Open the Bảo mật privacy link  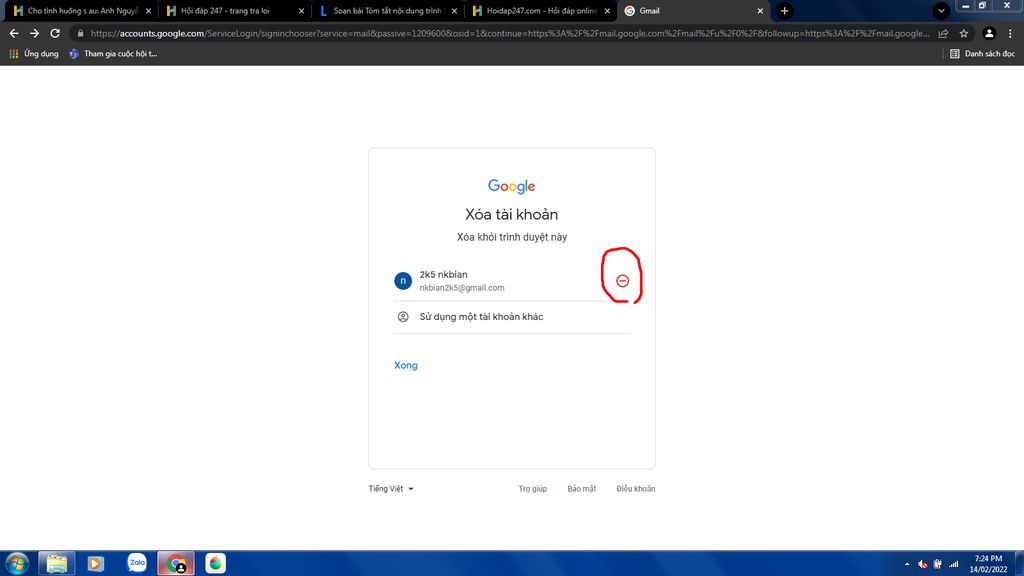[581, 488]
